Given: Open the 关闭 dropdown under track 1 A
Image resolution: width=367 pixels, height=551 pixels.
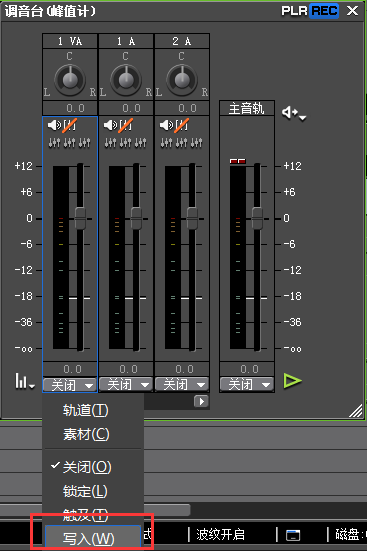Looking at the screenshot, I should pyautogui.click(x=126, y=384).
